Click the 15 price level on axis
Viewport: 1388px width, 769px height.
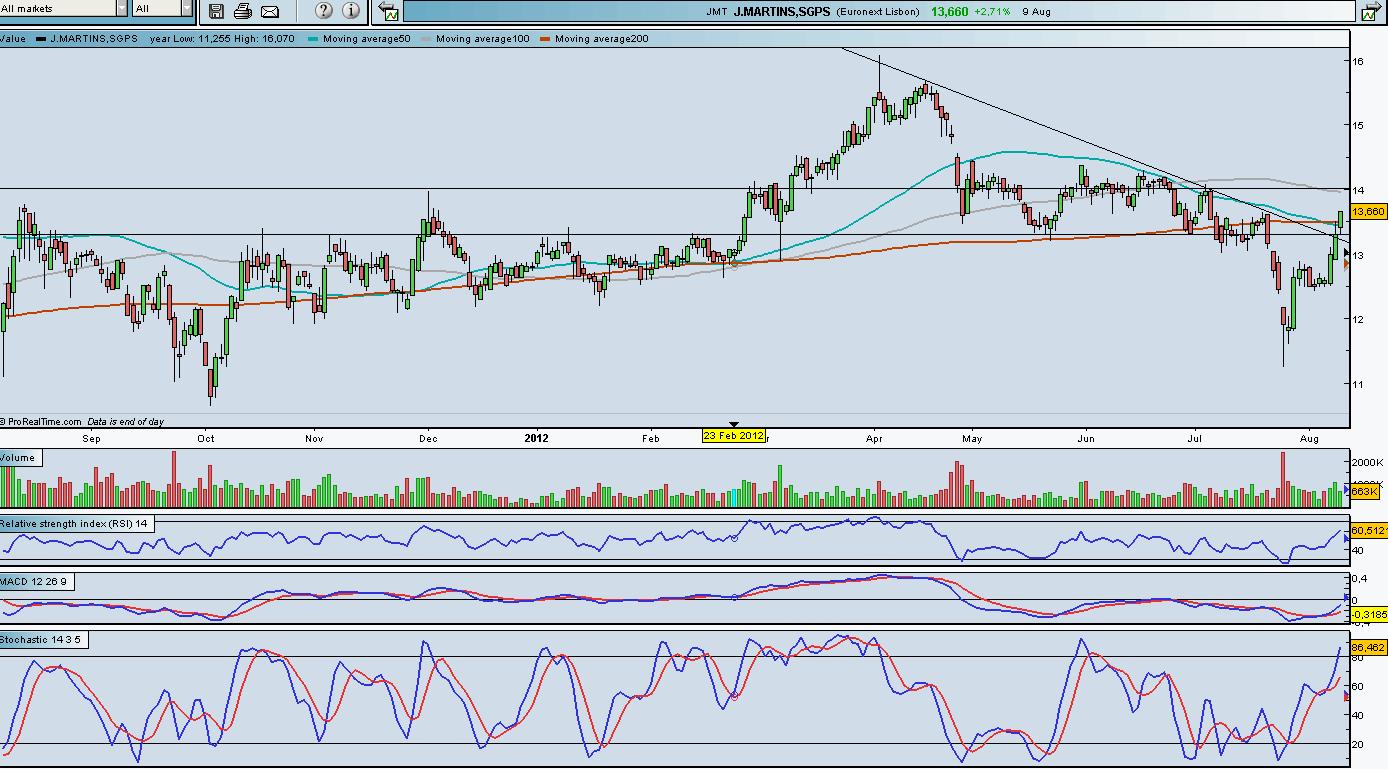pos(1359,125)
